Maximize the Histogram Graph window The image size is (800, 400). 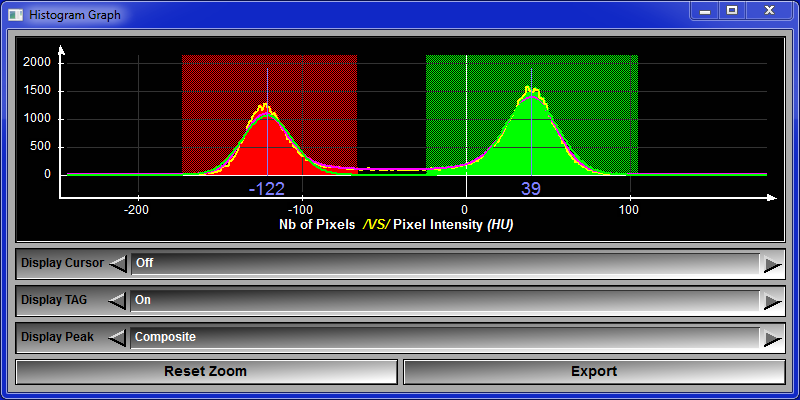[x=732, y=11]
